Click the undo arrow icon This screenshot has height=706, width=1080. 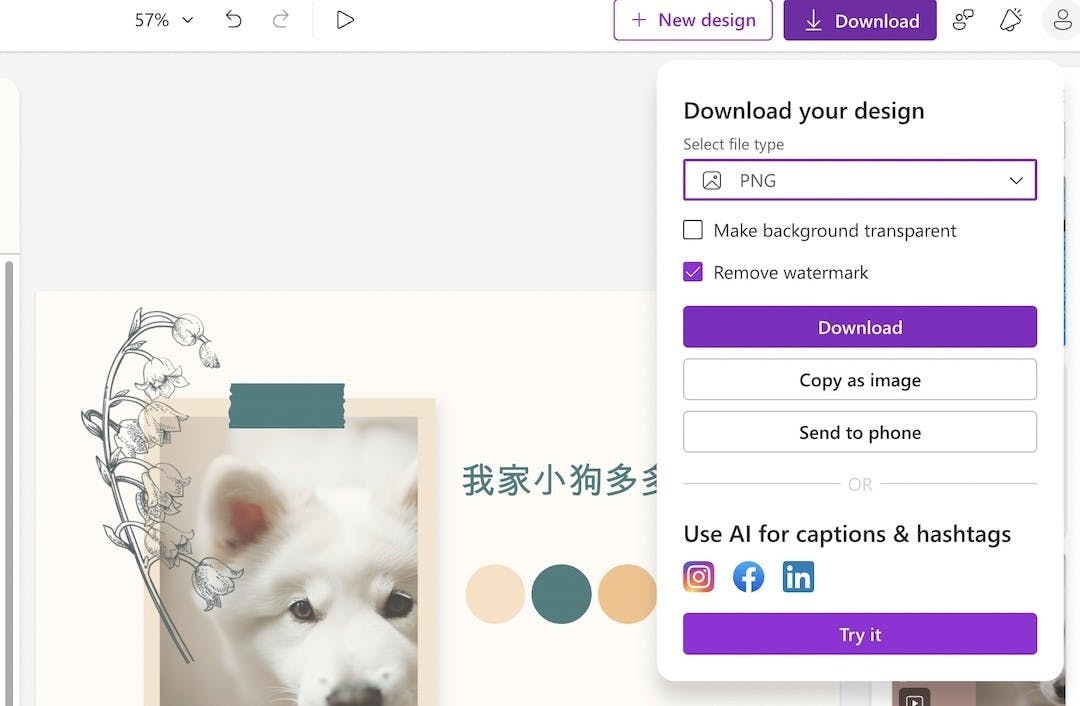coord(234,20)
